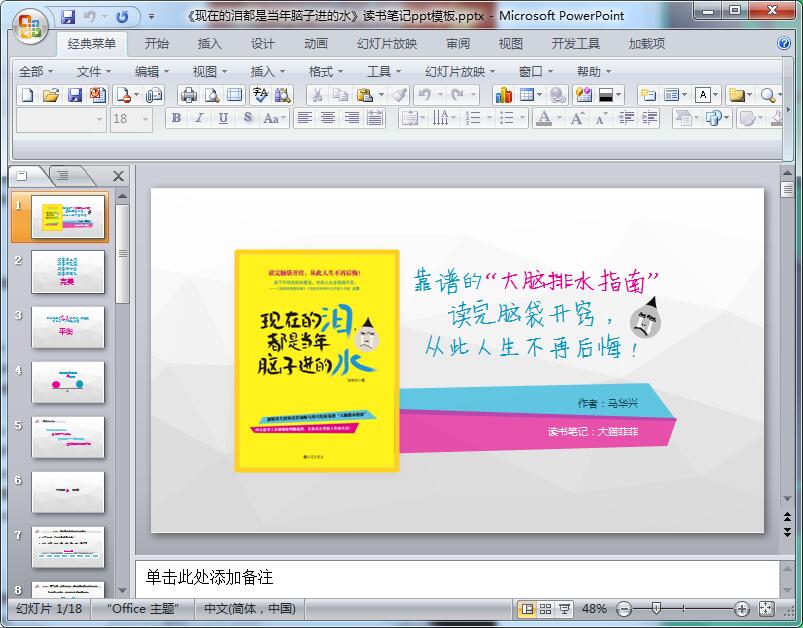Click the 48% zoom level button
The height and width of the screenshot is (628, 803).
[x=594, y=609]
